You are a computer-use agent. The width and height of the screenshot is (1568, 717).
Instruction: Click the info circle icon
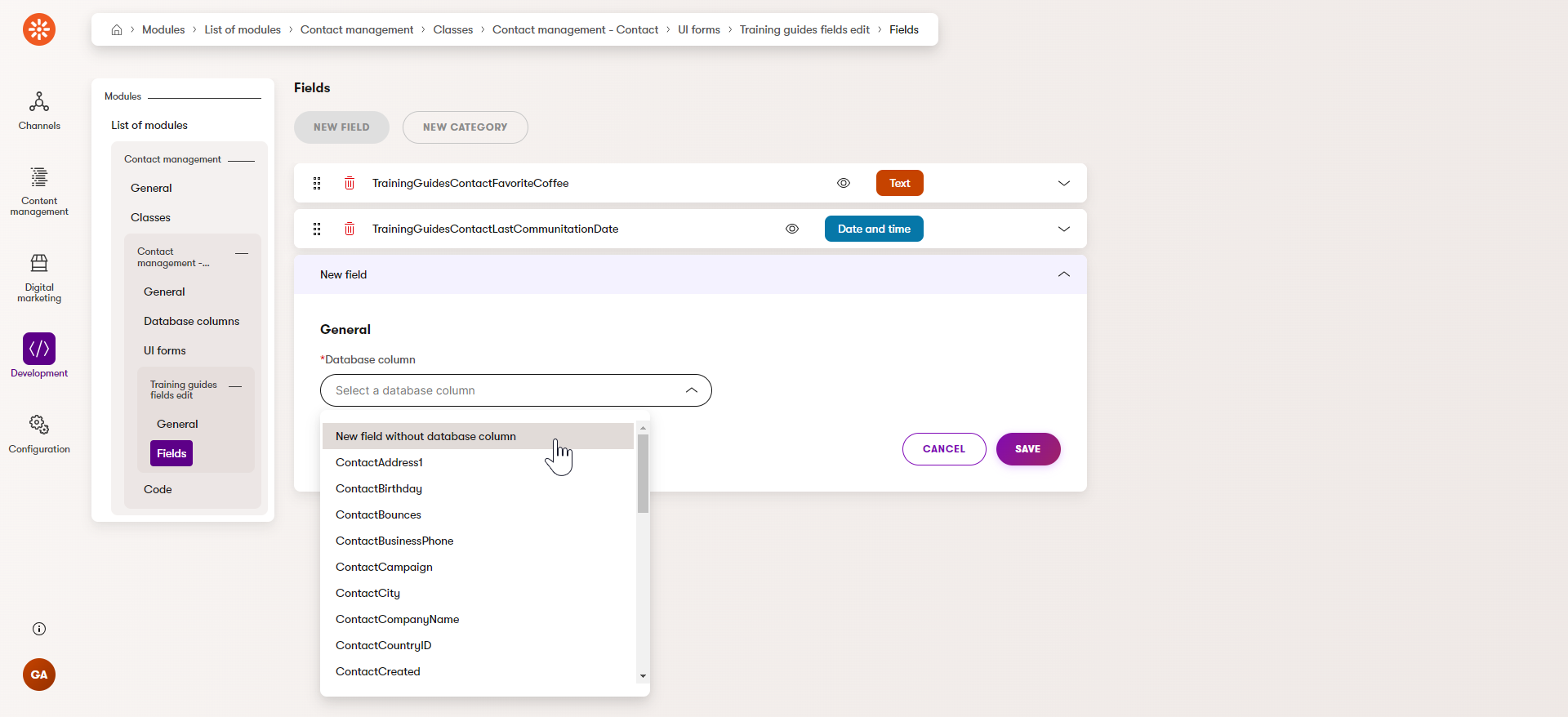click(x=39, y=629)
